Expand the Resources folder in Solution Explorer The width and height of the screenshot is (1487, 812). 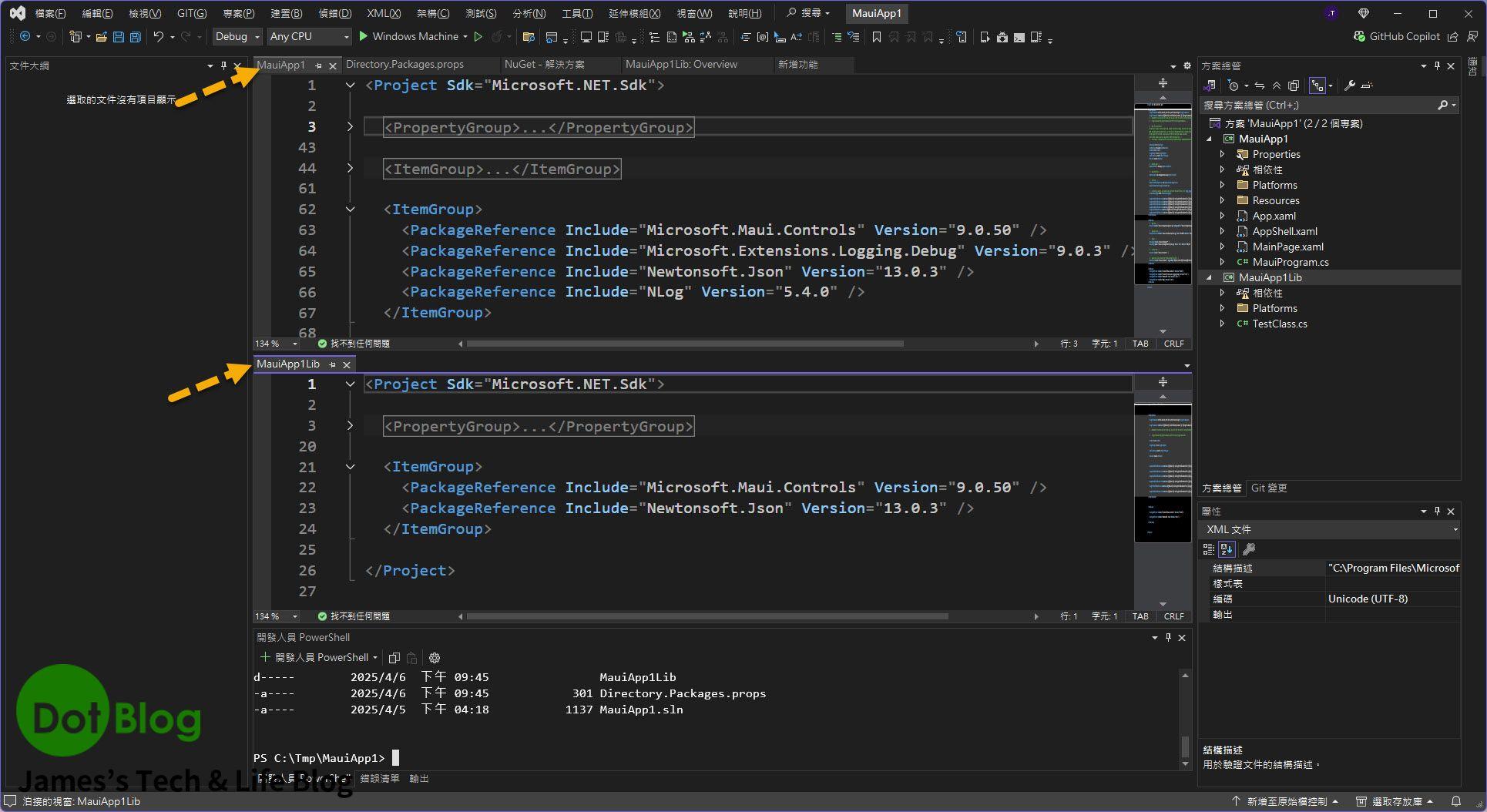point(1222,200)
